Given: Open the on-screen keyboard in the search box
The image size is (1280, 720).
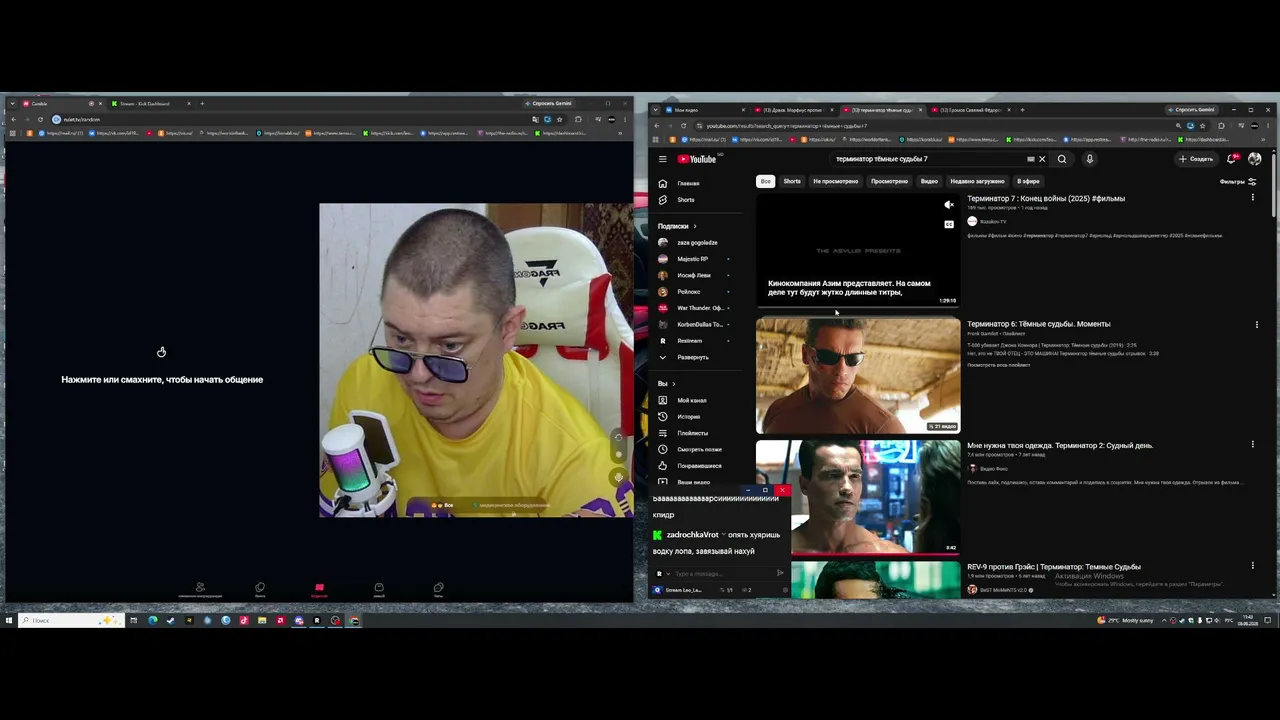Looking at the screenshot, I should click(x=1030, y=159).
